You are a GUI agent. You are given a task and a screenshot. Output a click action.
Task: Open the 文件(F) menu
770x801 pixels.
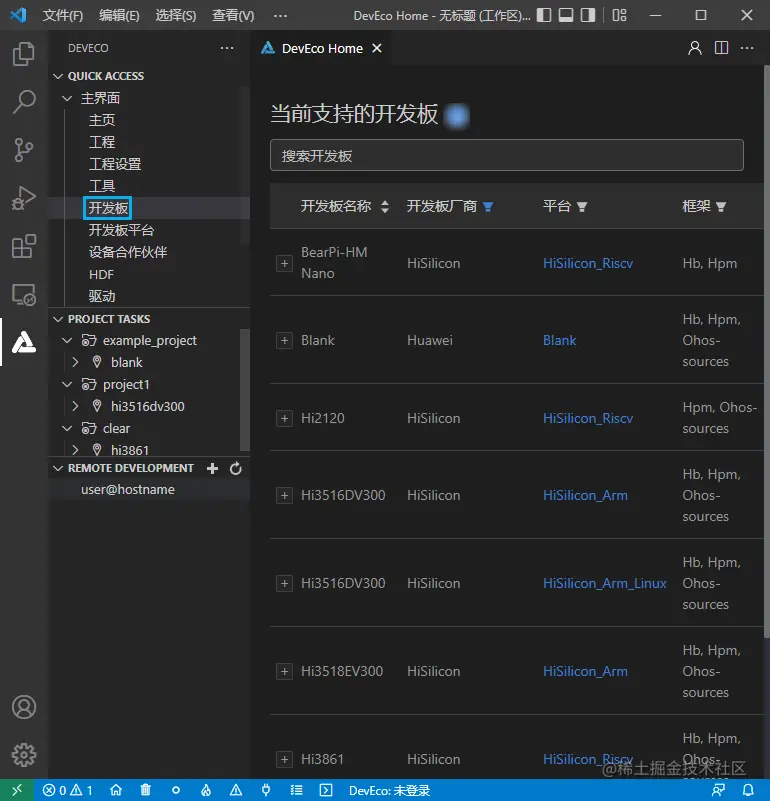[x=62, y=15]
